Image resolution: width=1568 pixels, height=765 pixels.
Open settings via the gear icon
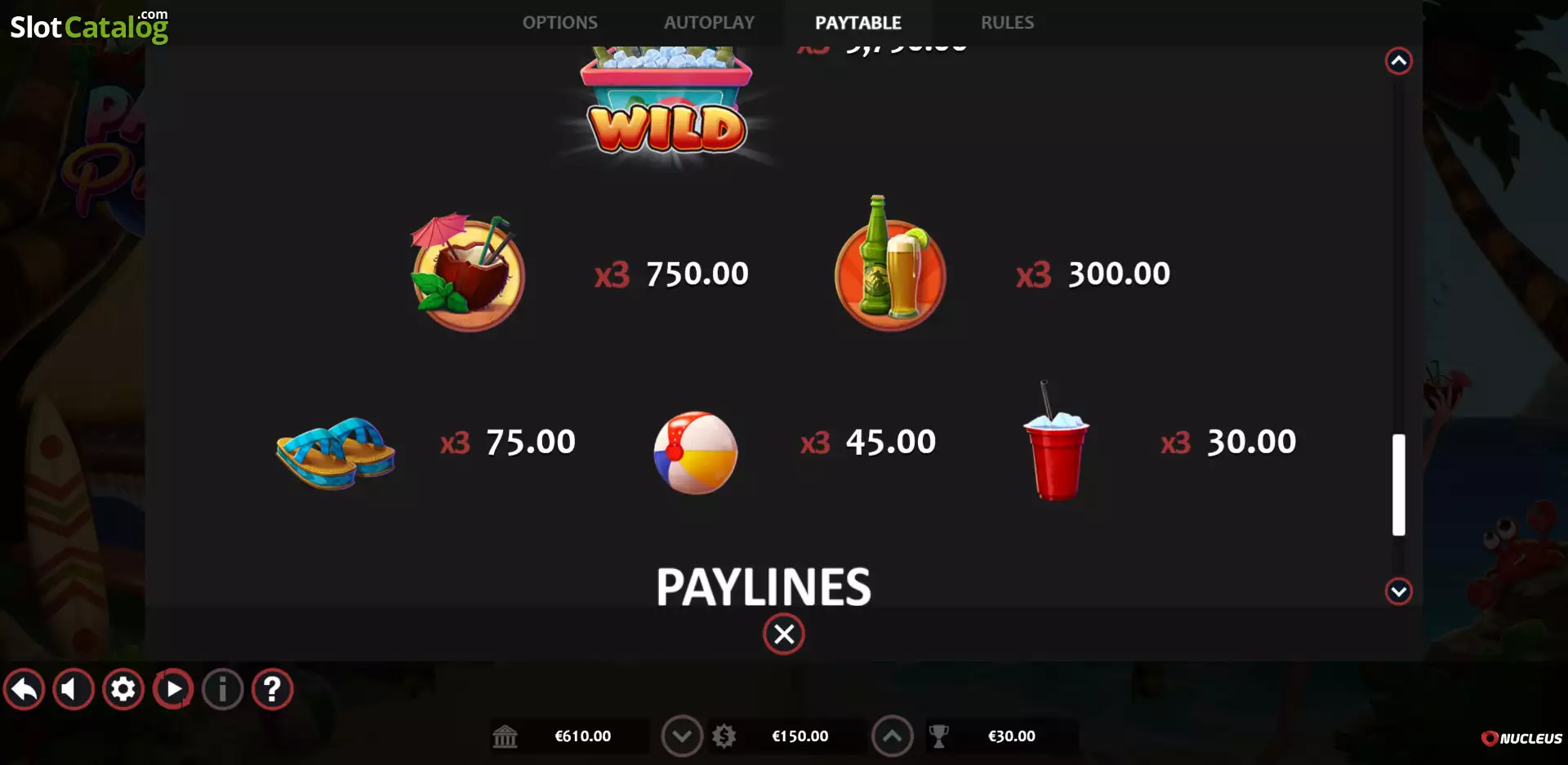click(123, 690)
